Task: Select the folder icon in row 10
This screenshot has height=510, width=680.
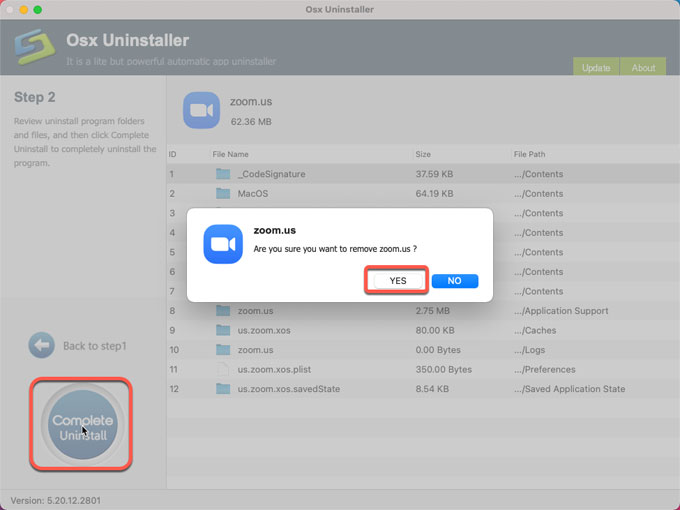Action: [x=223, y=350]
